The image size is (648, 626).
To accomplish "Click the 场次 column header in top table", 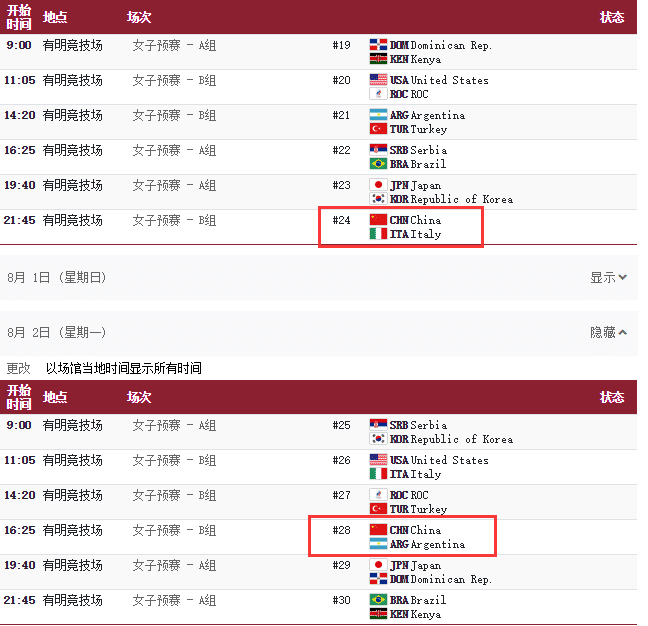I will [x=139, y=17].
